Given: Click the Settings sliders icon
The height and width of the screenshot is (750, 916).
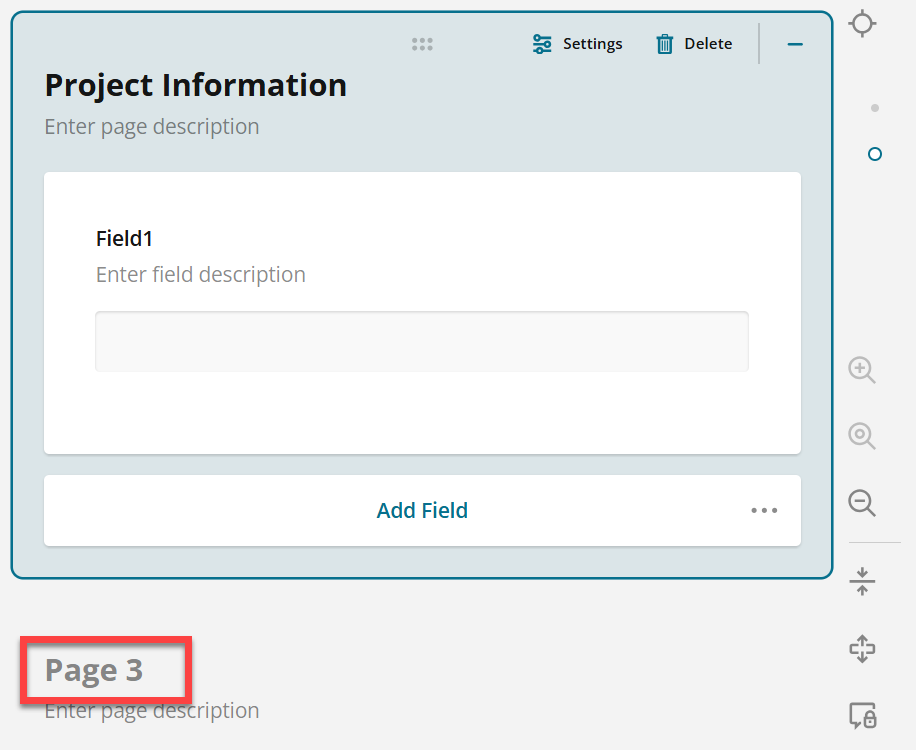Looking at the screenshot, I should click(542, 44).
